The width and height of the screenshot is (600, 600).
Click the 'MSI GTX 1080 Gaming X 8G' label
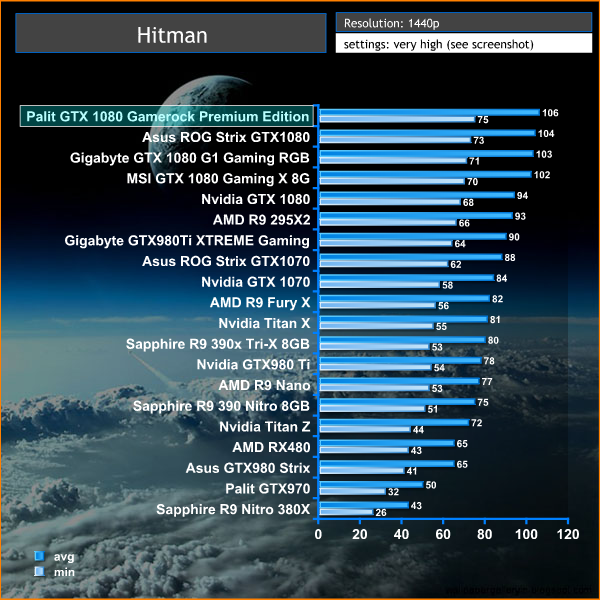click(x=218, y=179)
